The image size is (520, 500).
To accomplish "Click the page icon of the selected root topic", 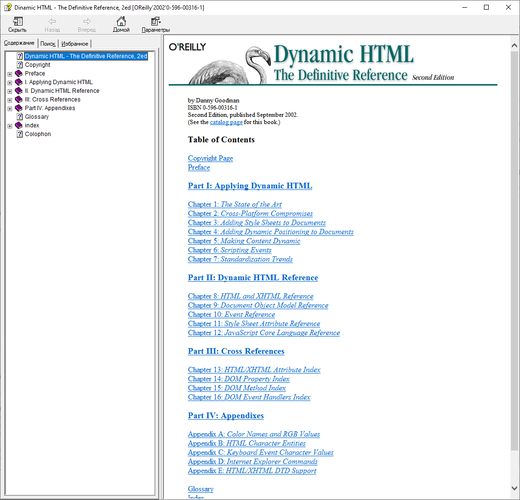I will click(x=20, y=56).
